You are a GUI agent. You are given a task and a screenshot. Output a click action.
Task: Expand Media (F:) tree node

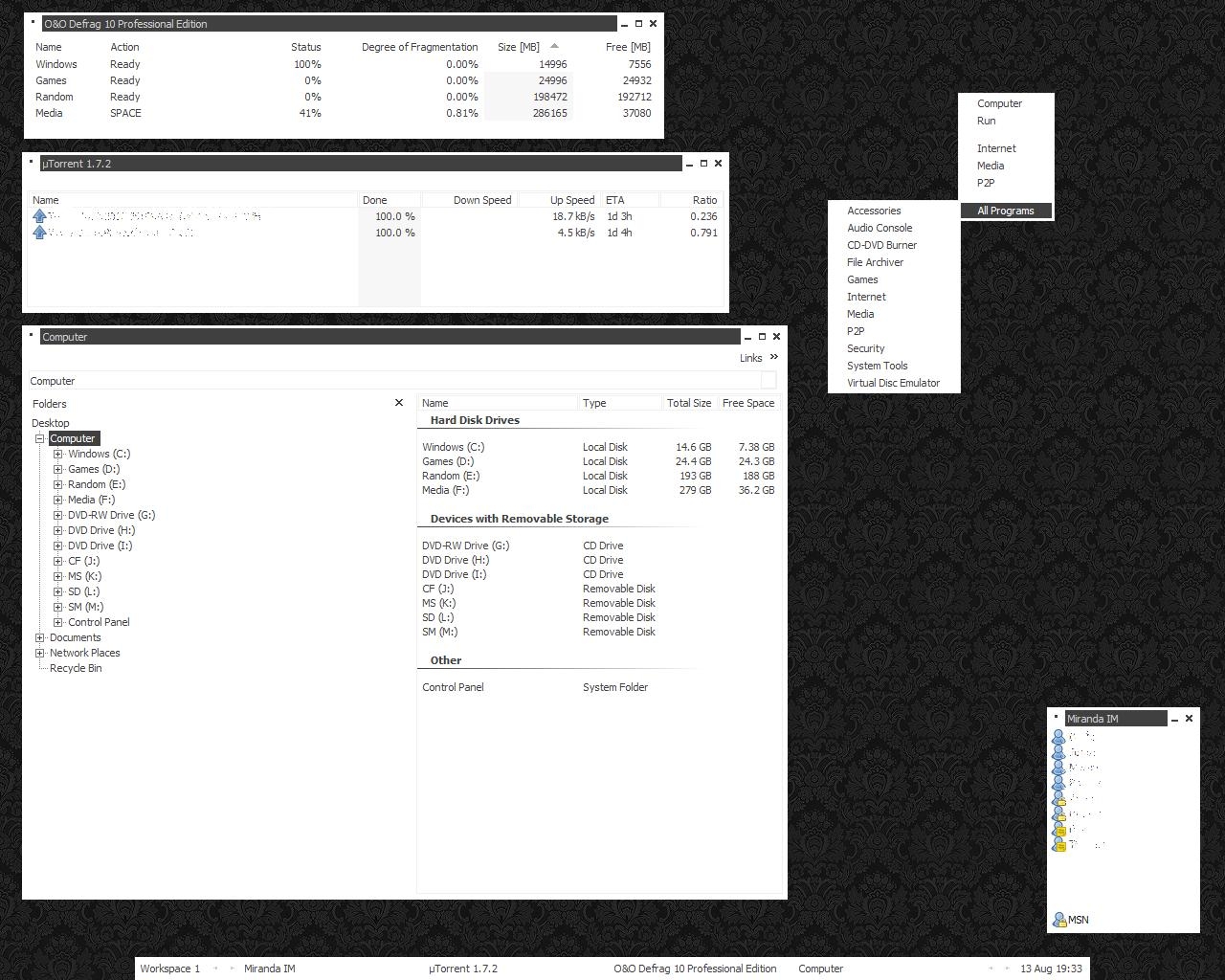point(58,500)
